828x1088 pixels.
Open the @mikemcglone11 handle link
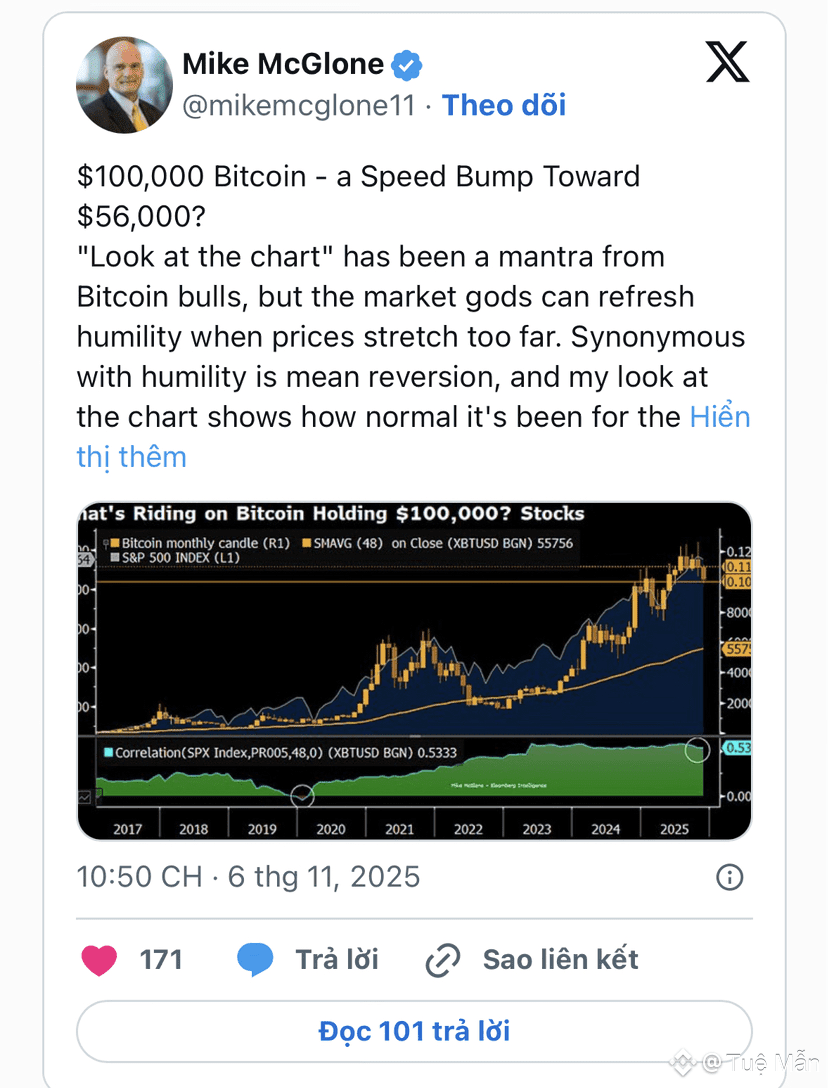coord(298,105)
